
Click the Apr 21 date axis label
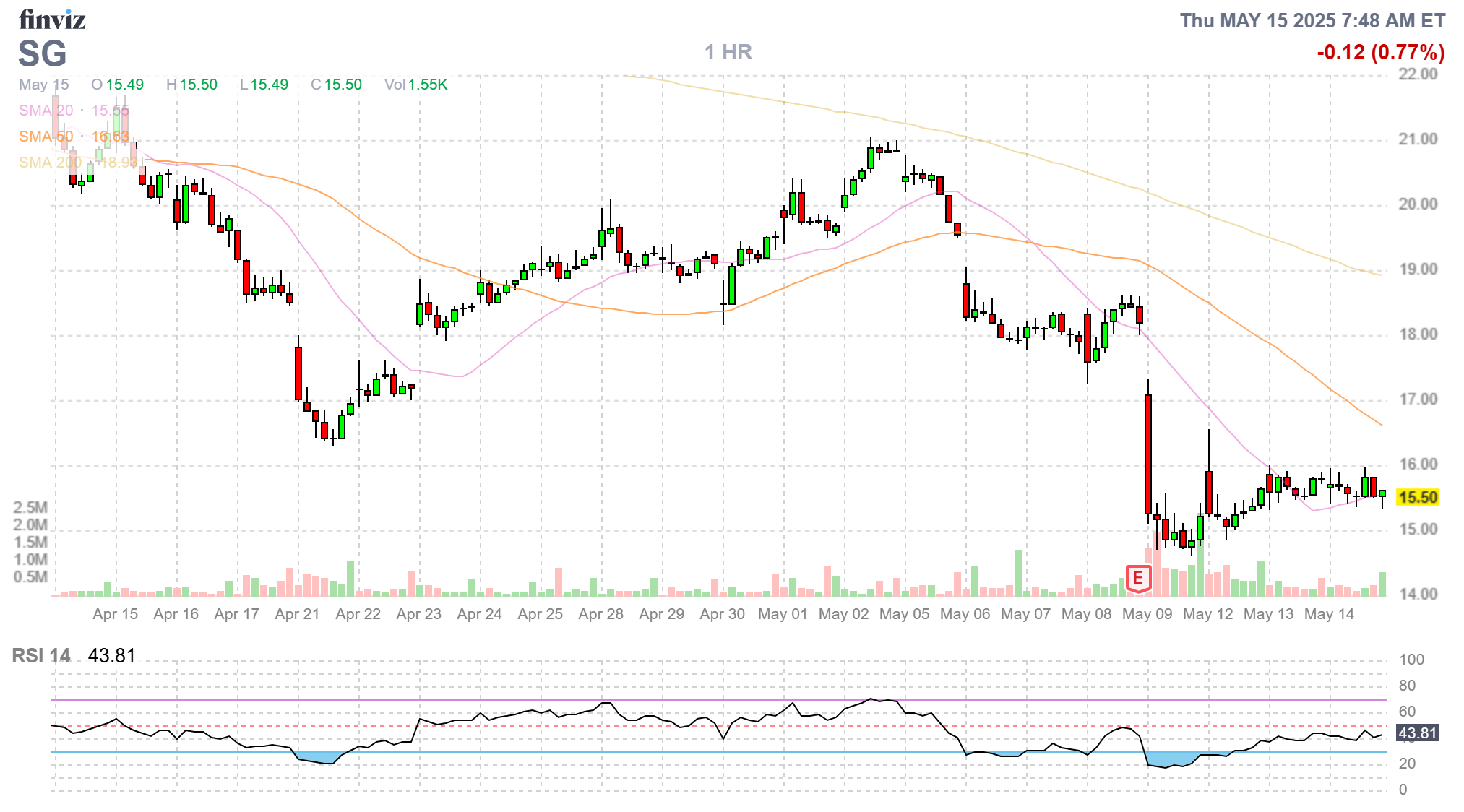pyautogui.click(x=297, y=614)
